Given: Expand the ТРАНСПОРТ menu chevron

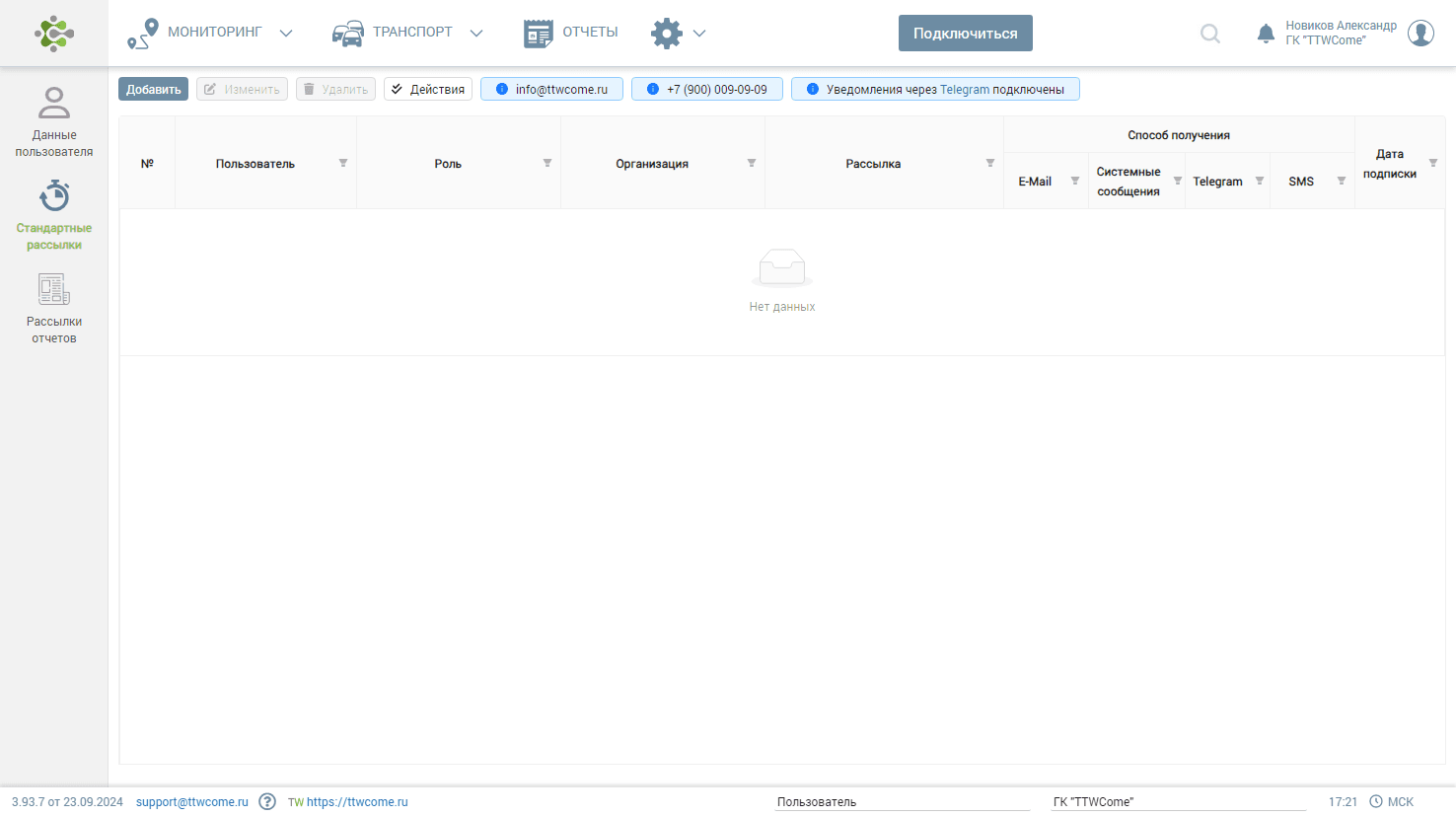Looking at the screenshot, I should click(x=476, y=34).
